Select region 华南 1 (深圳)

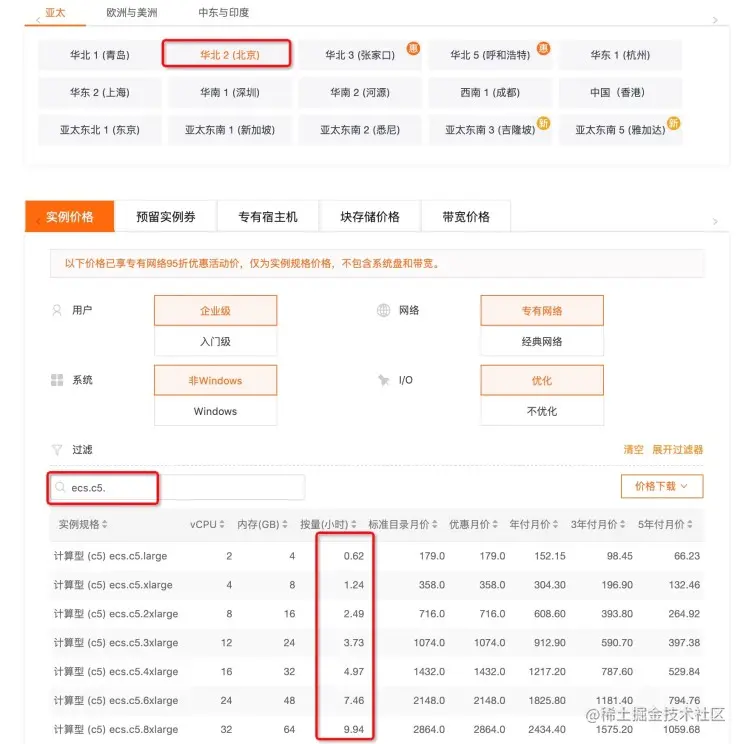[230, 92]
